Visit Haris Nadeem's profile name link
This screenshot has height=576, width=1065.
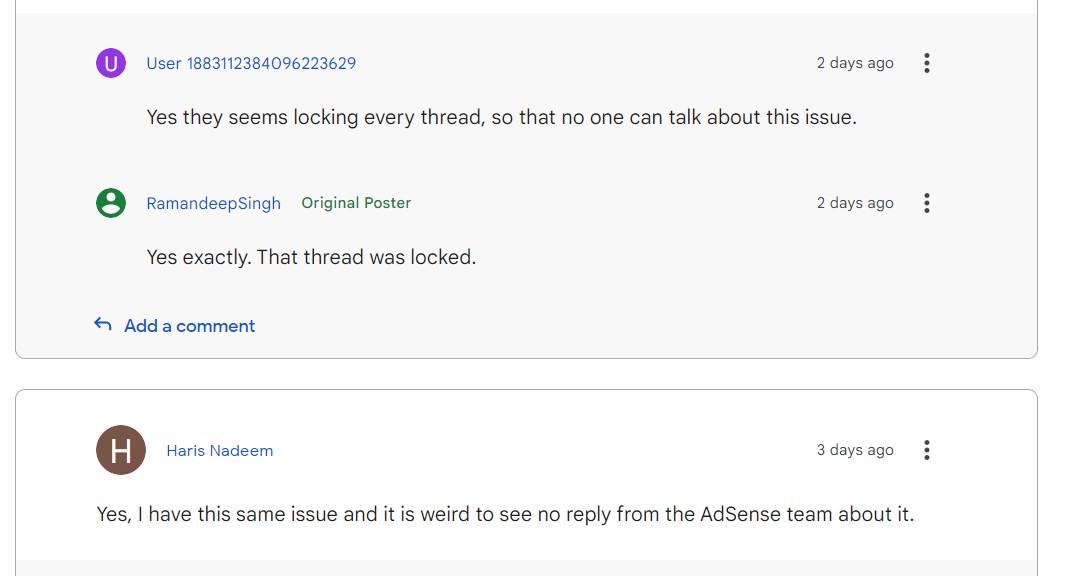pyautogui.click(x=219, y=450)
